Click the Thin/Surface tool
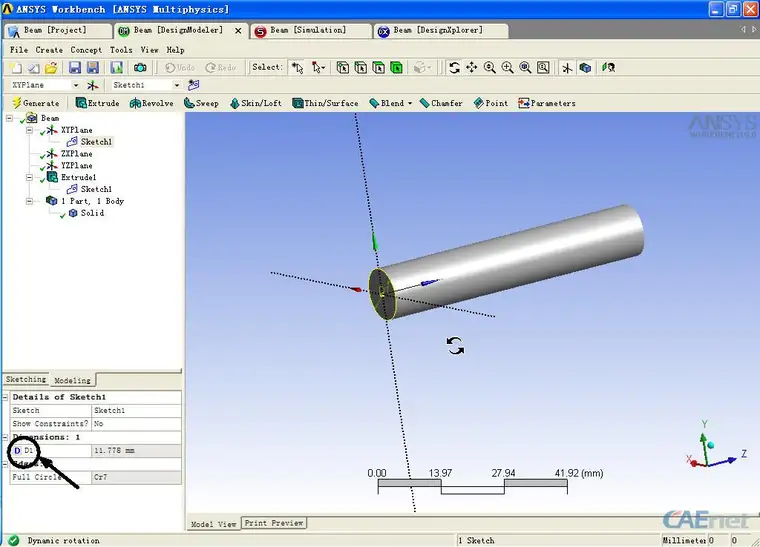This screenshot has width=760, height=547. 325,103
